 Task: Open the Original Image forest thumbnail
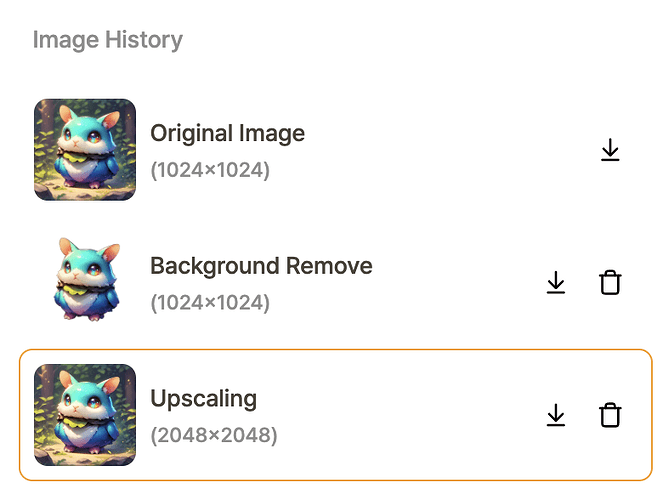85,150
